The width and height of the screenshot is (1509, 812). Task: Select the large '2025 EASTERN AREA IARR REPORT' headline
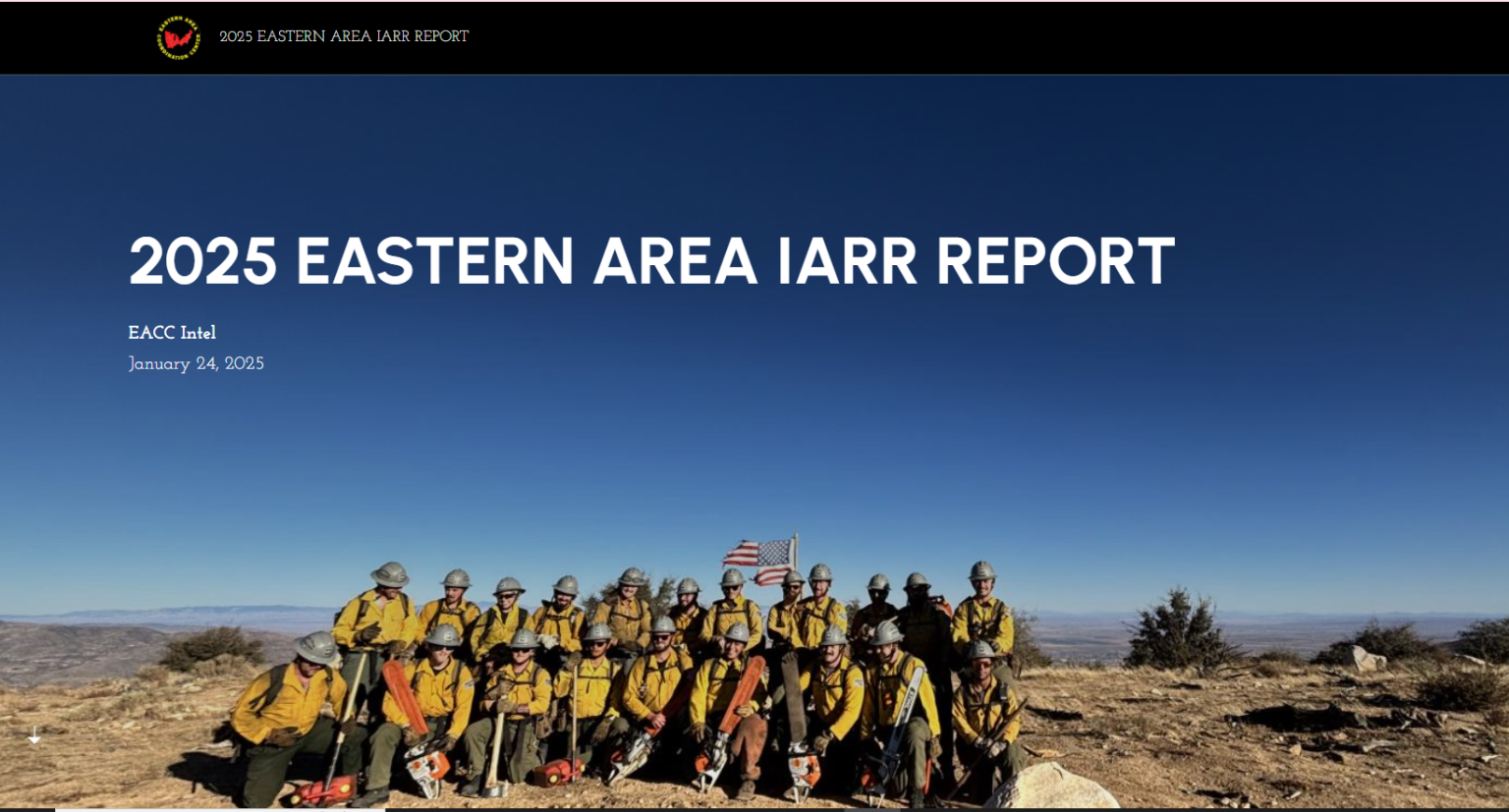[650, 261]
